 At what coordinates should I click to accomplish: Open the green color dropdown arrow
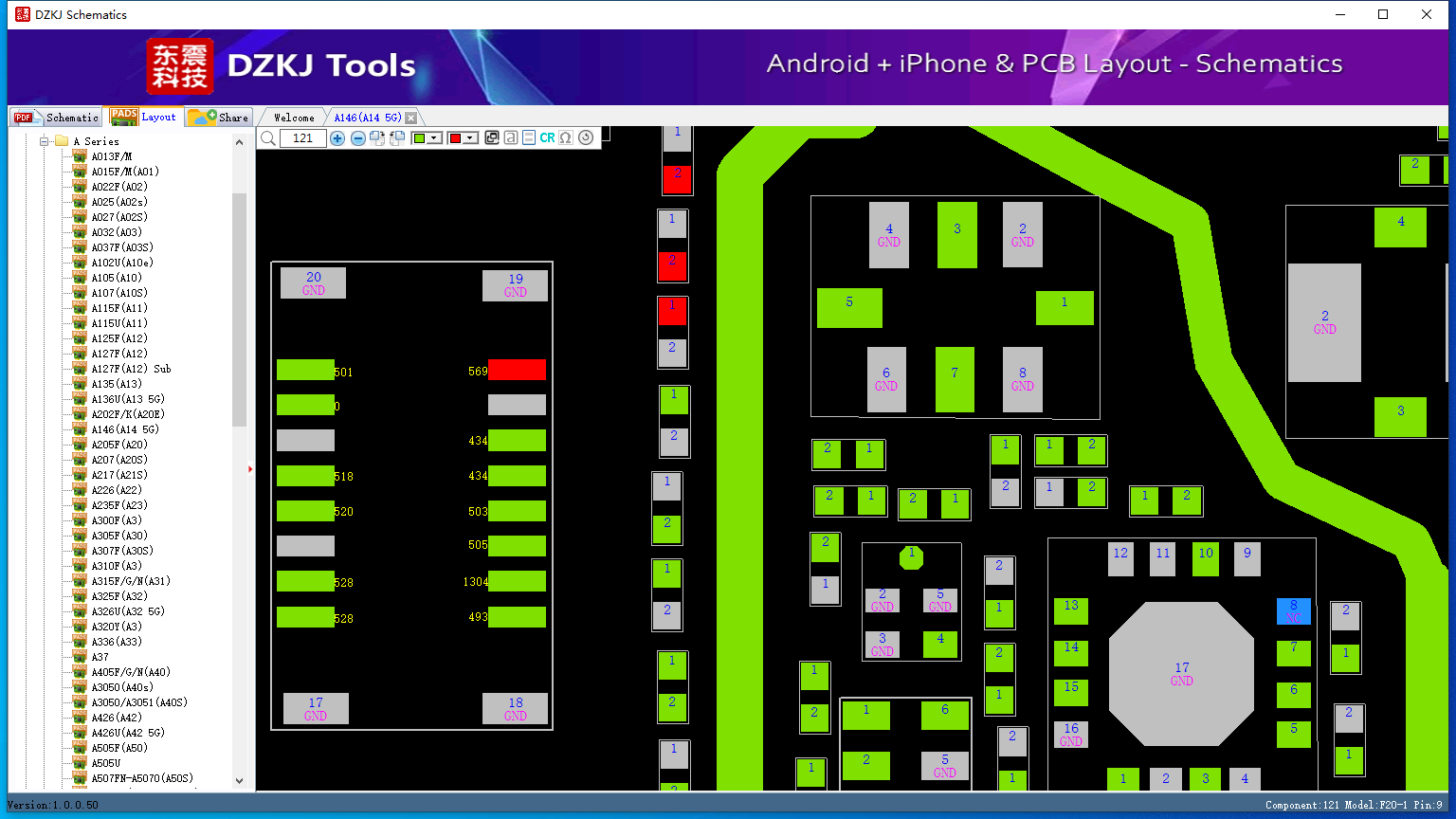[435, 138]
